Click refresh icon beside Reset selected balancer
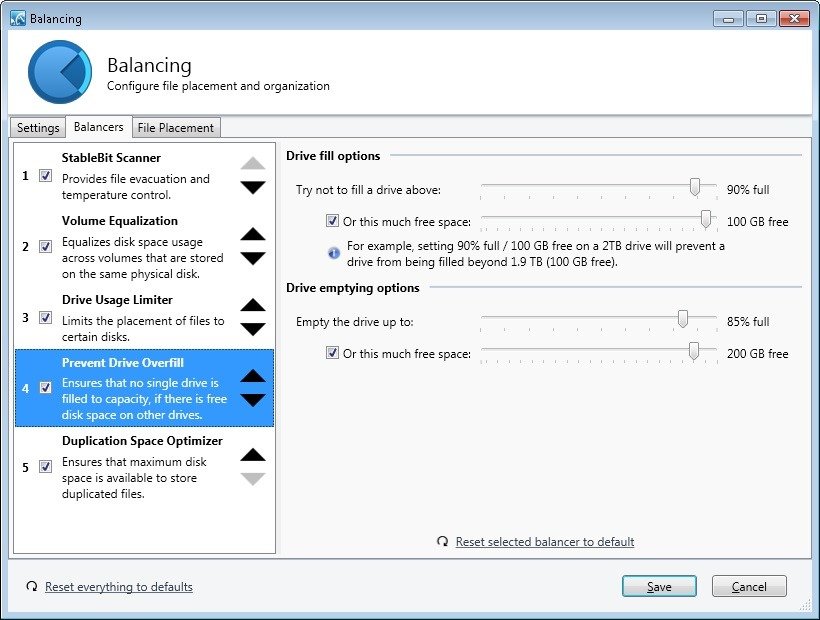The image size is (820, 620). [x=442, y=541]
